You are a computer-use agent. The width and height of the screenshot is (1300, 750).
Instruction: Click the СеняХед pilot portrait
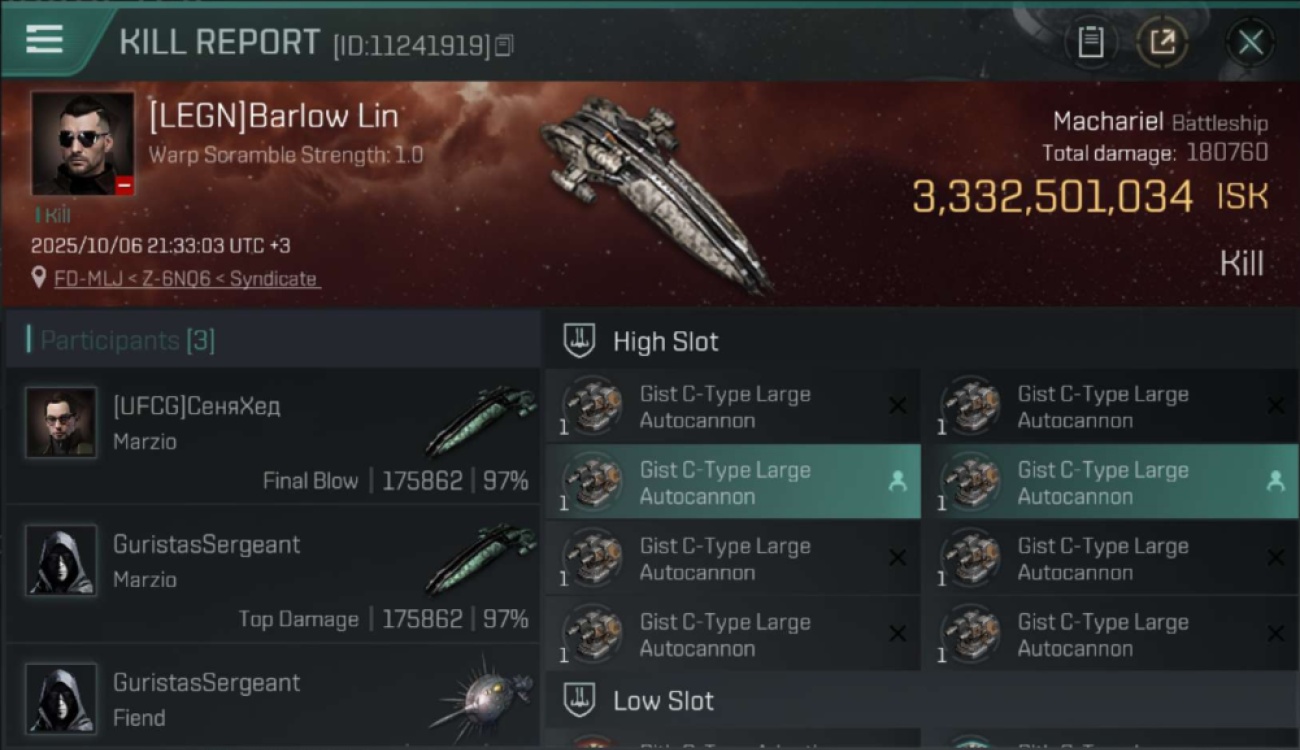point(61,422)
